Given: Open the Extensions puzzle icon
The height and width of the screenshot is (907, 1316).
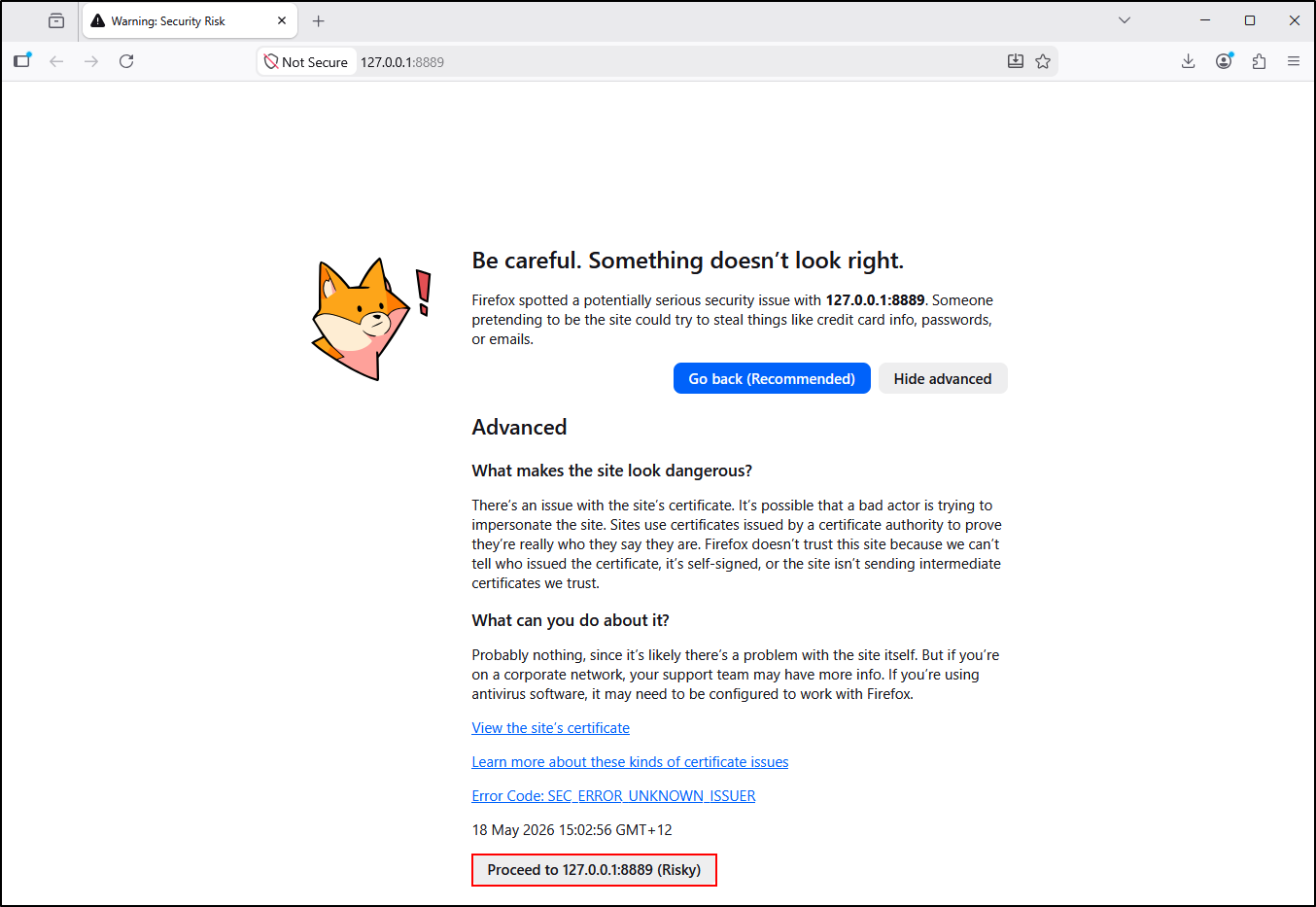Looking at the screenshot, I should (1259, 61).
